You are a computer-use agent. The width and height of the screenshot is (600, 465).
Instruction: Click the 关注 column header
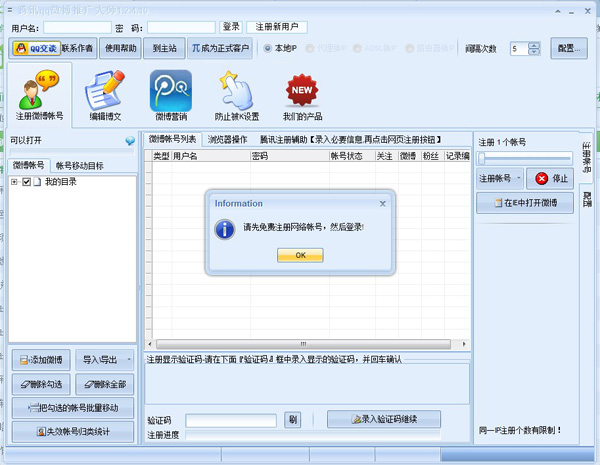tap(386, 156)
